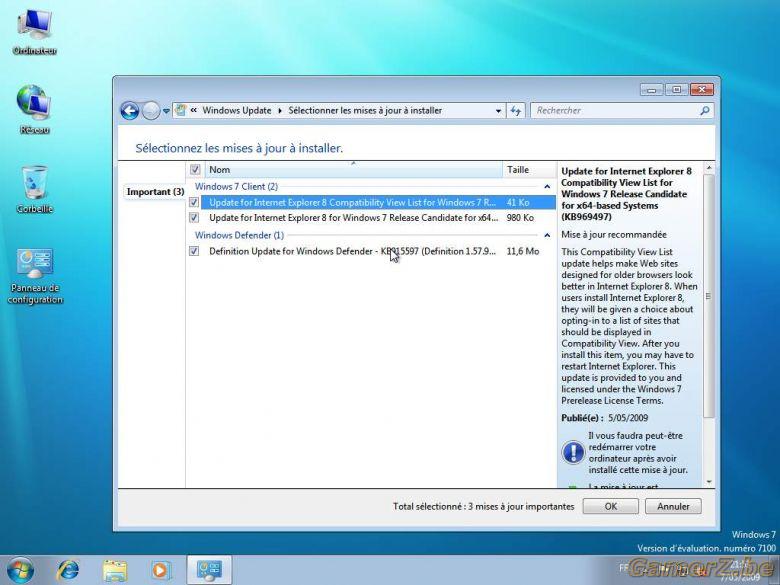Open the Réseau desktop icon
This screenshot has height=585, width=780.
click(x=34, y=109)
